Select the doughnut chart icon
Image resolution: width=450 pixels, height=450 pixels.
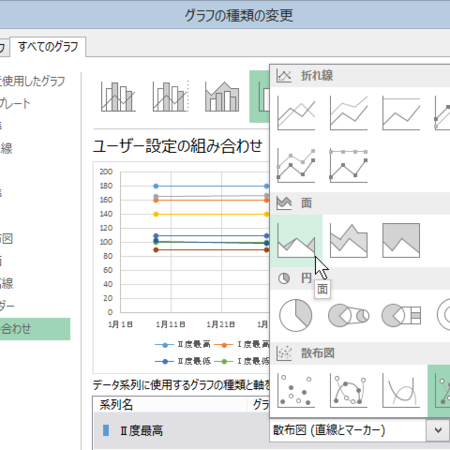point(443,315)
